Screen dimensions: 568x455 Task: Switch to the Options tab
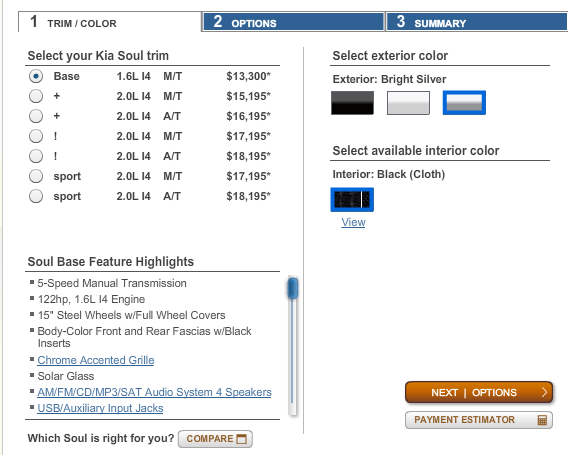(x=293, y=22)
